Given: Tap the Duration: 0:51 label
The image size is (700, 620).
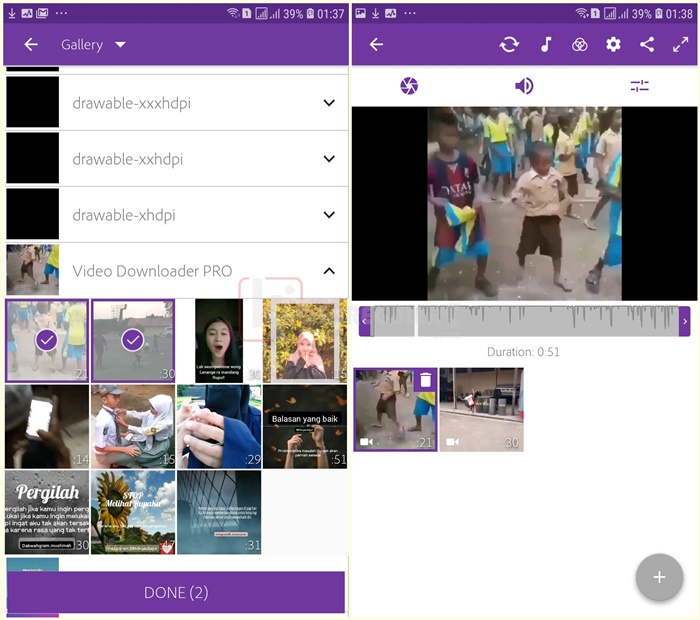Looking at the screenshot, I should tap(523, 352).
